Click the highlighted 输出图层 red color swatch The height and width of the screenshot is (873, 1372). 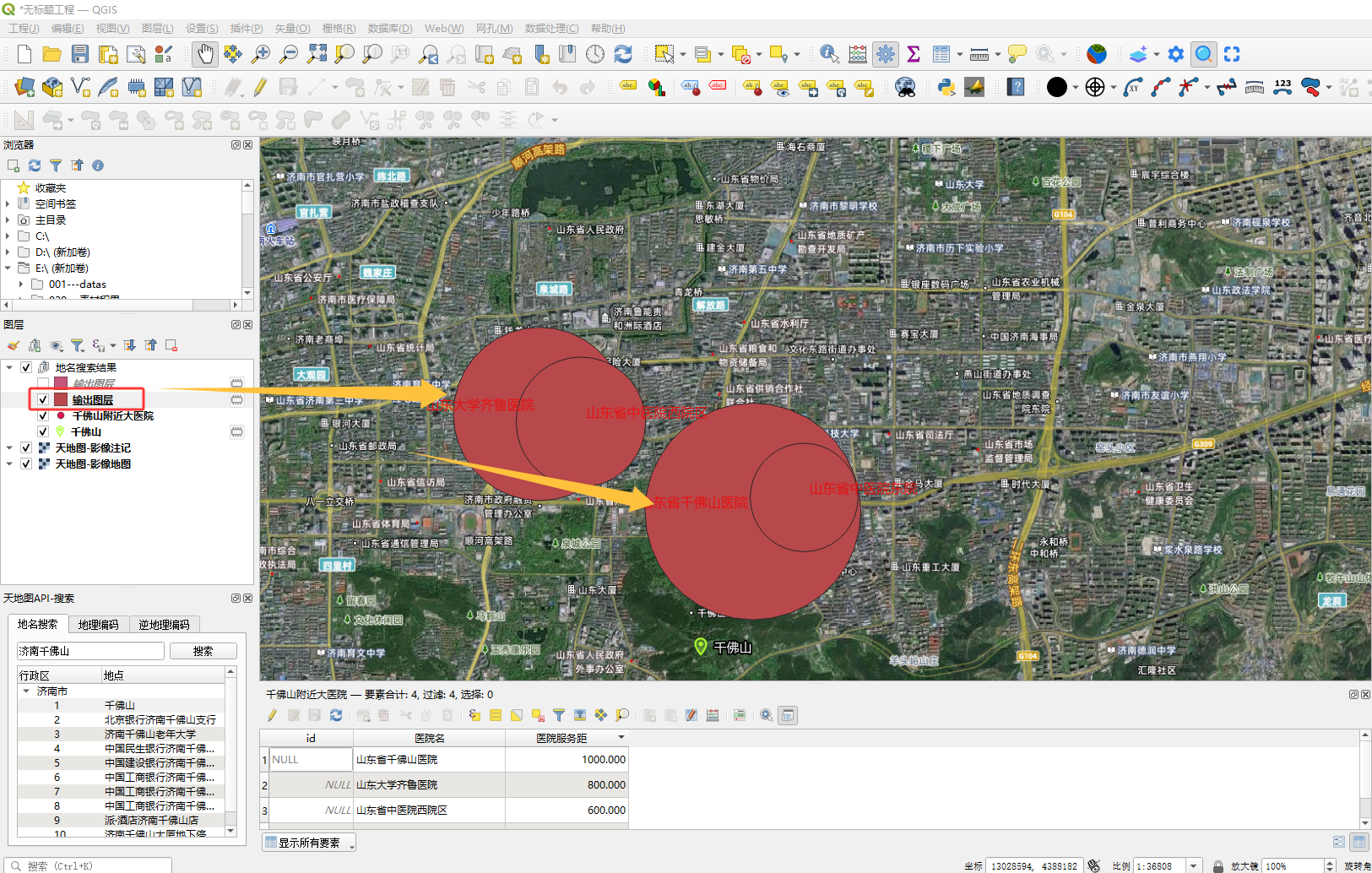pyautogui.click(x=61, y=399)
